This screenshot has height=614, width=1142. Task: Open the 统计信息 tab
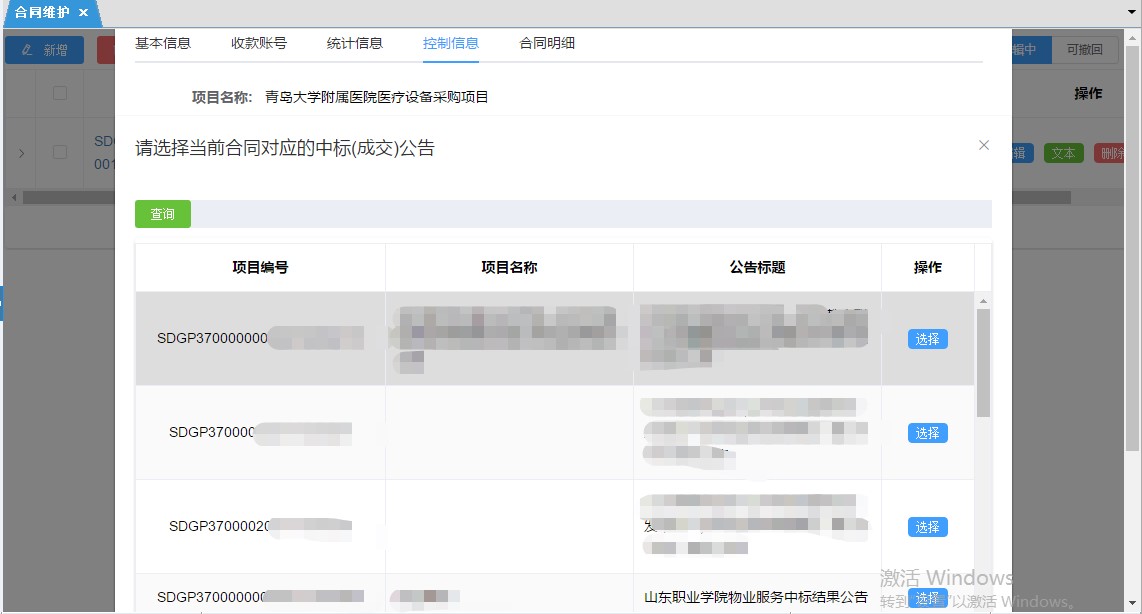(x=355, y=43)
